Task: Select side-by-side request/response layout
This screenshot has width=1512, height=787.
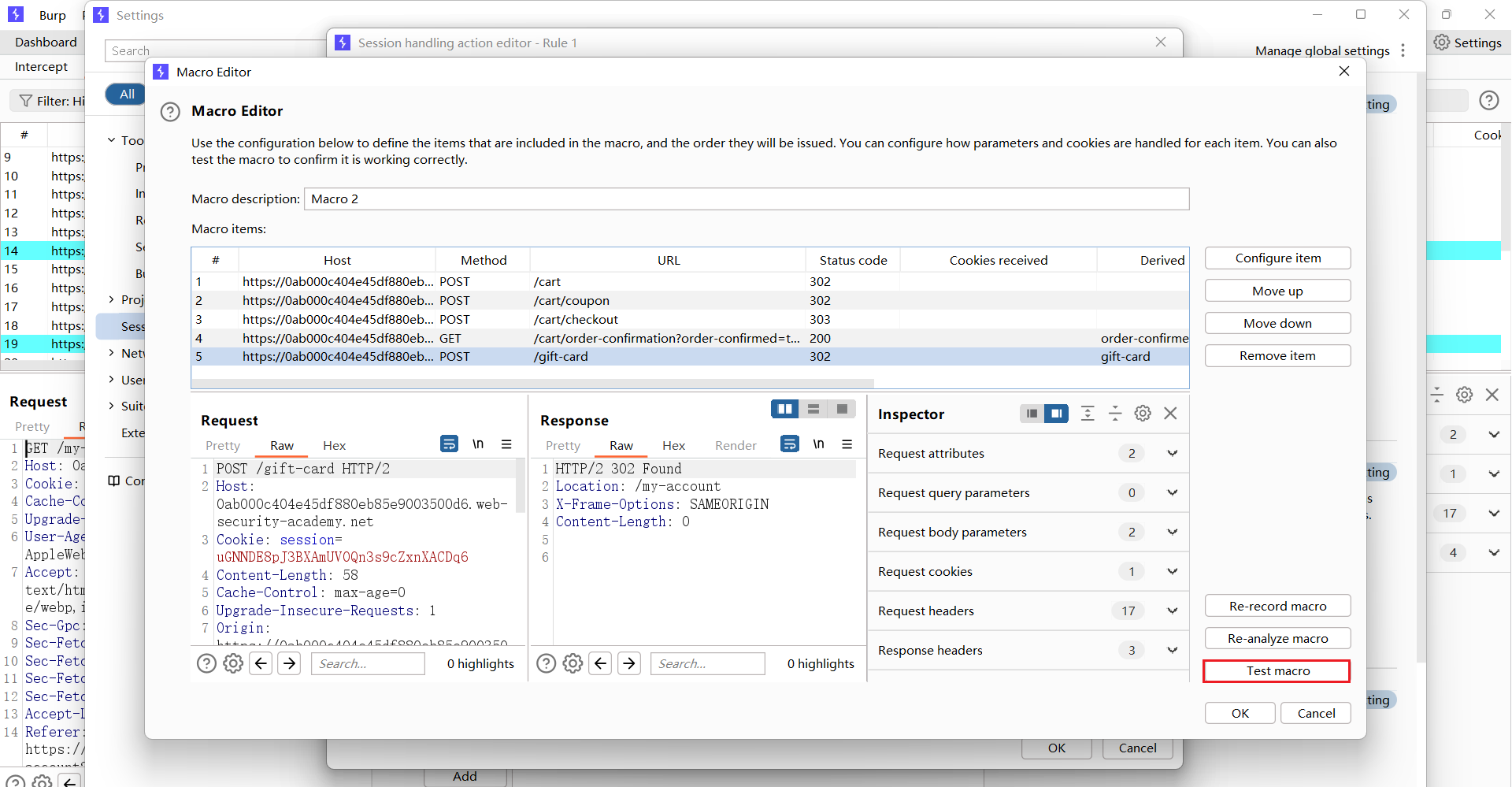Action: [785, 409]
